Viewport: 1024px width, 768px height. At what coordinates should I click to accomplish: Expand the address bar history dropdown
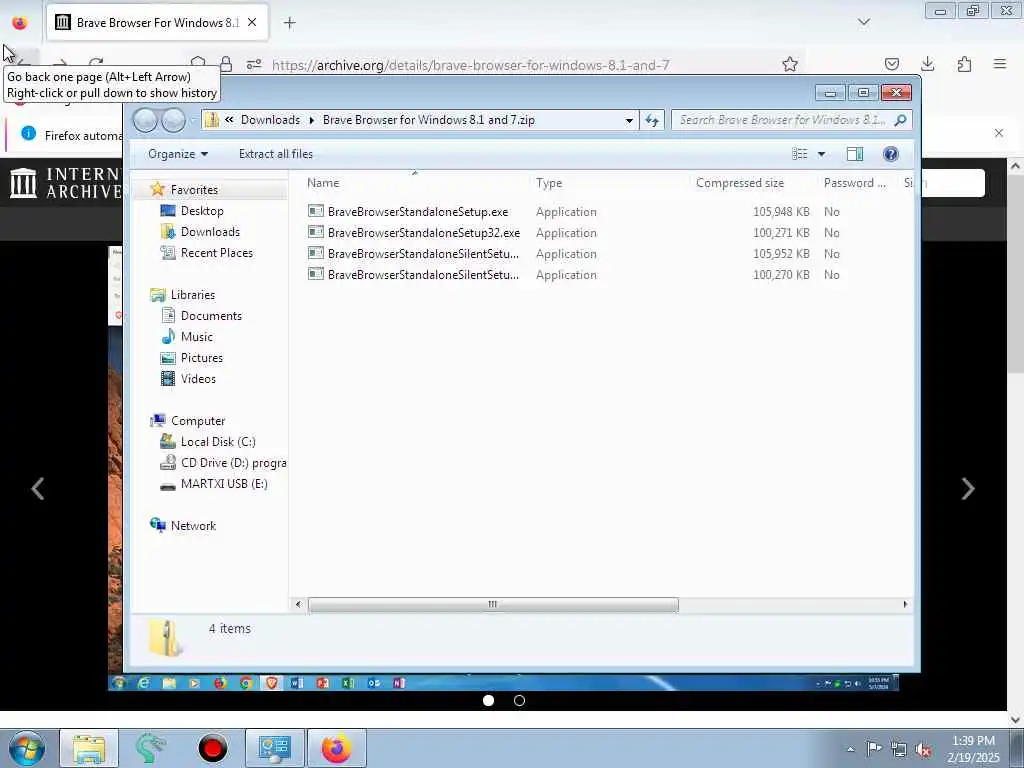[628, 120]
